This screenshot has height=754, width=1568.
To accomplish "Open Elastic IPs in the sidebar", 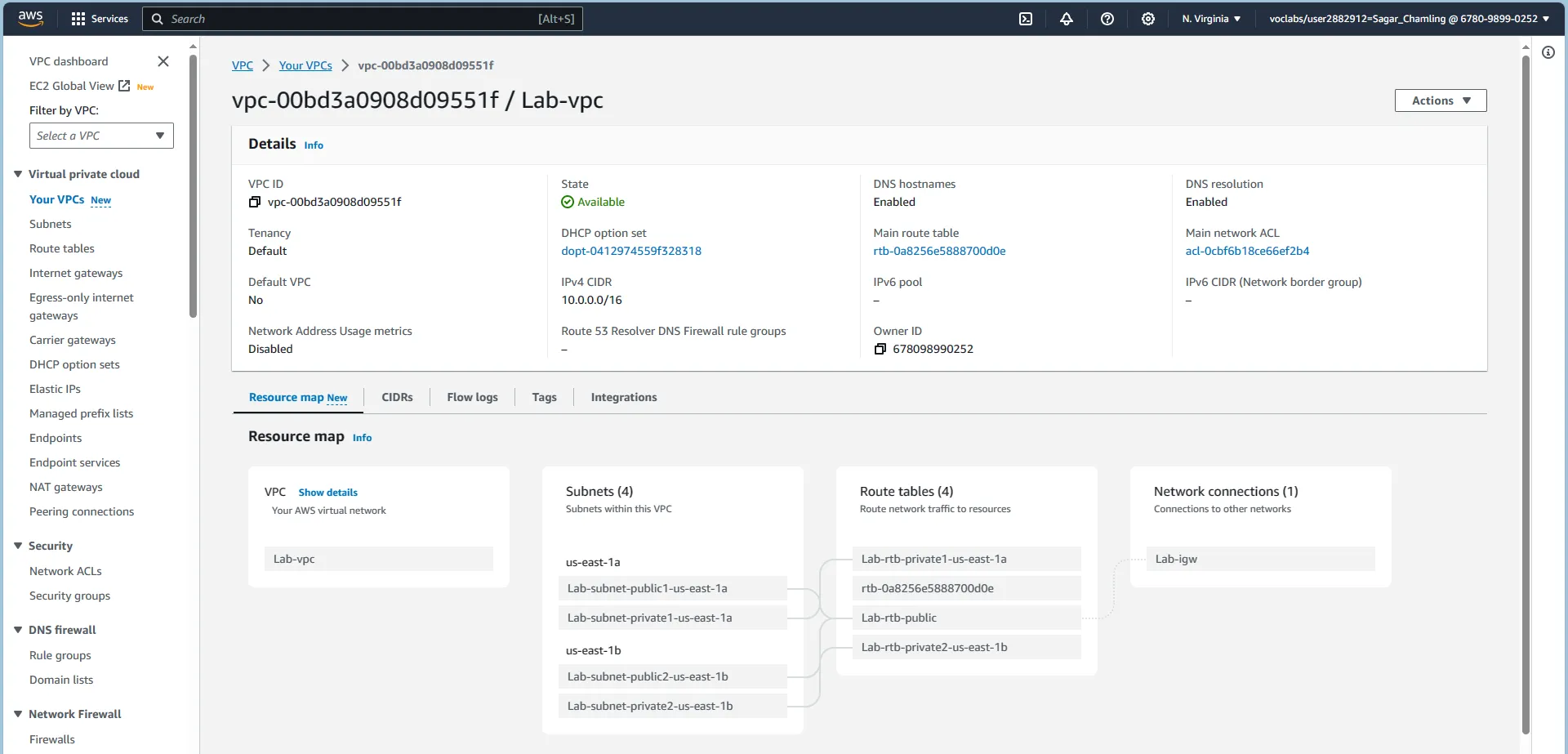I will [55, 389].
